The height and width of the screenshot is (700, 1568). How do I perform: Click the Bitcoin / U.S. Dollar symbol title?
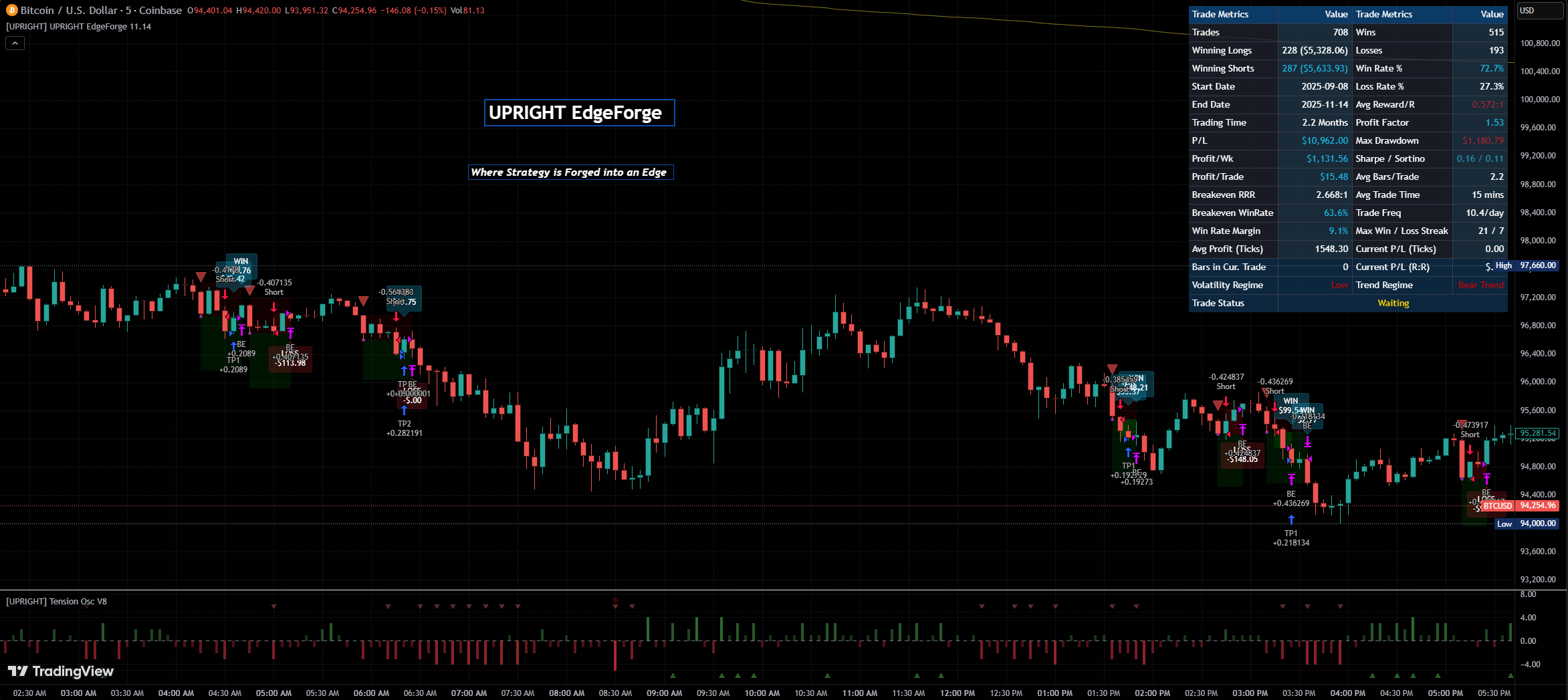point(100,10)
